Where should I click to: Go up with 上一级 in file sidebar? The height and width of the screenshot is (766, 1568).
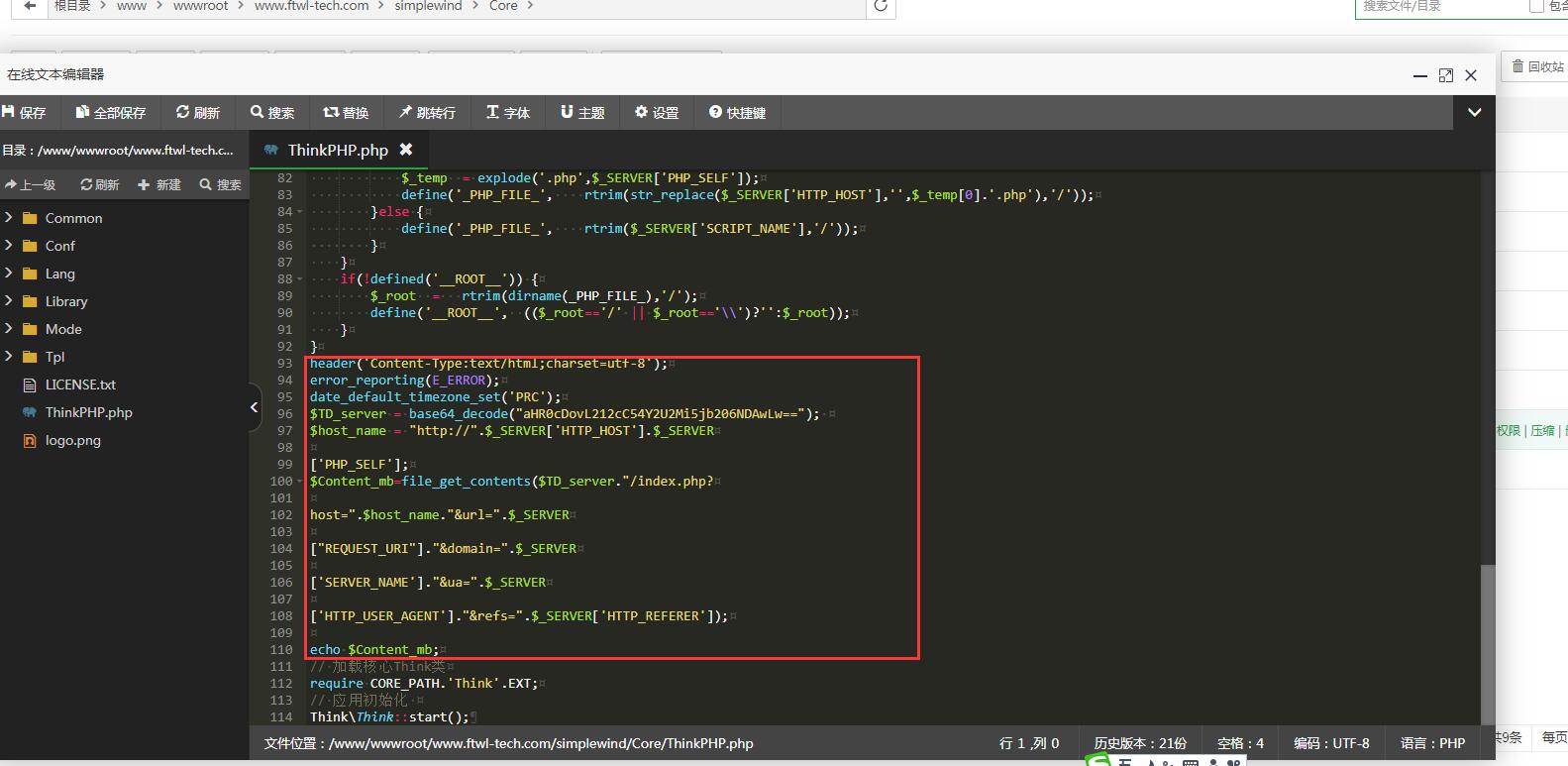point(31,184)
